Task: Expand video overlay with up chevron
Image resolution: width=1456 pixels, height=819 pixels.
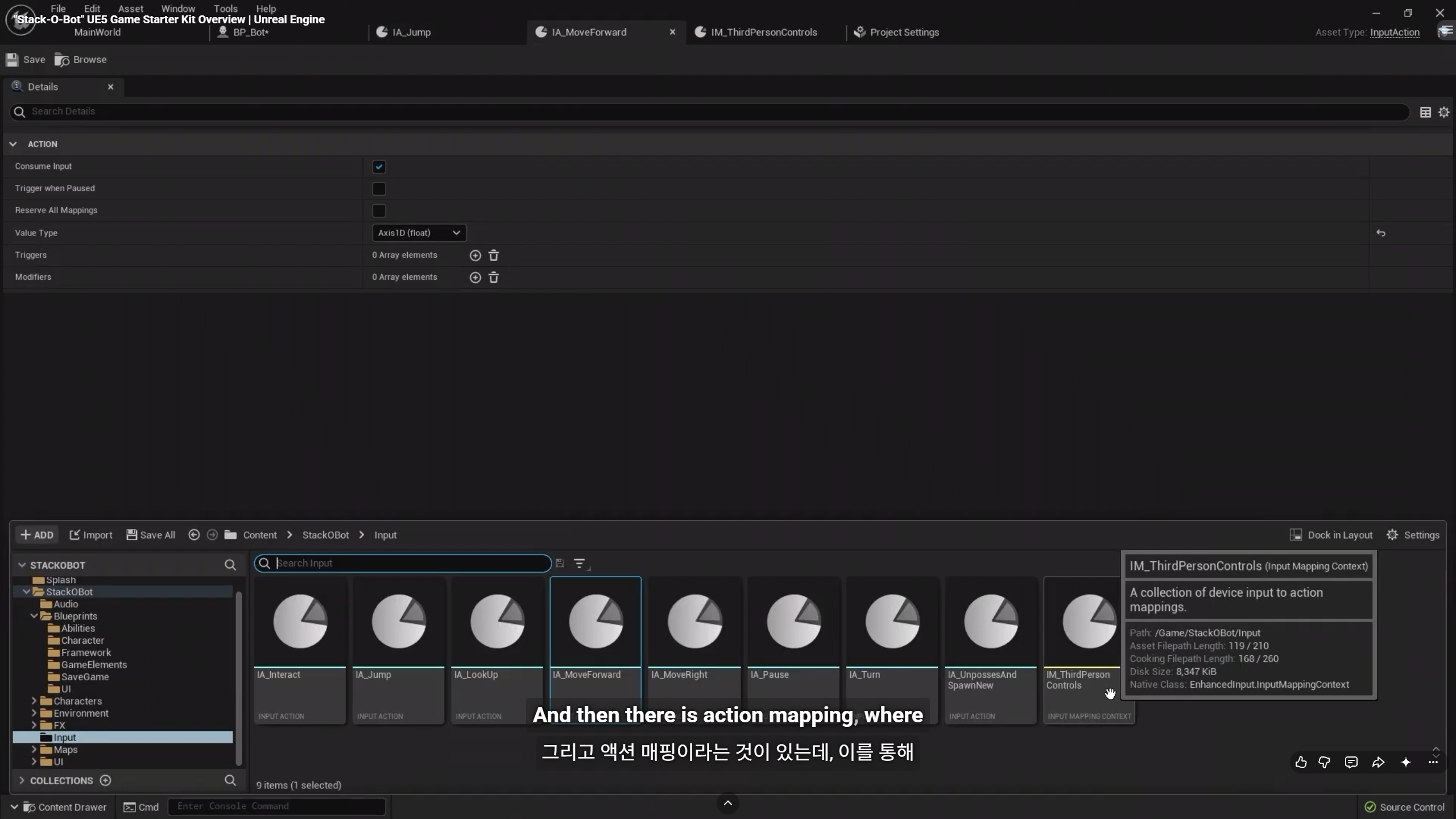Action: tap(727, 803)
